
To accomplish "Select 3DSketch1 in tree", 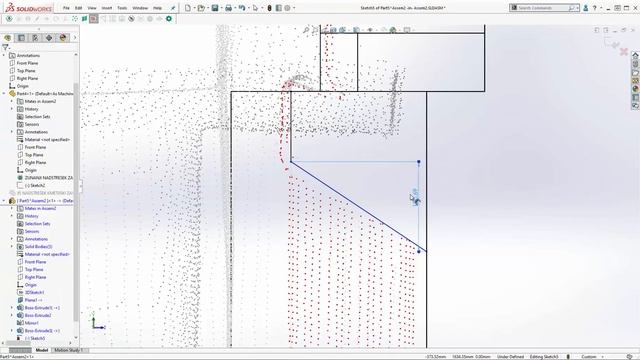I will pos(34,293).
